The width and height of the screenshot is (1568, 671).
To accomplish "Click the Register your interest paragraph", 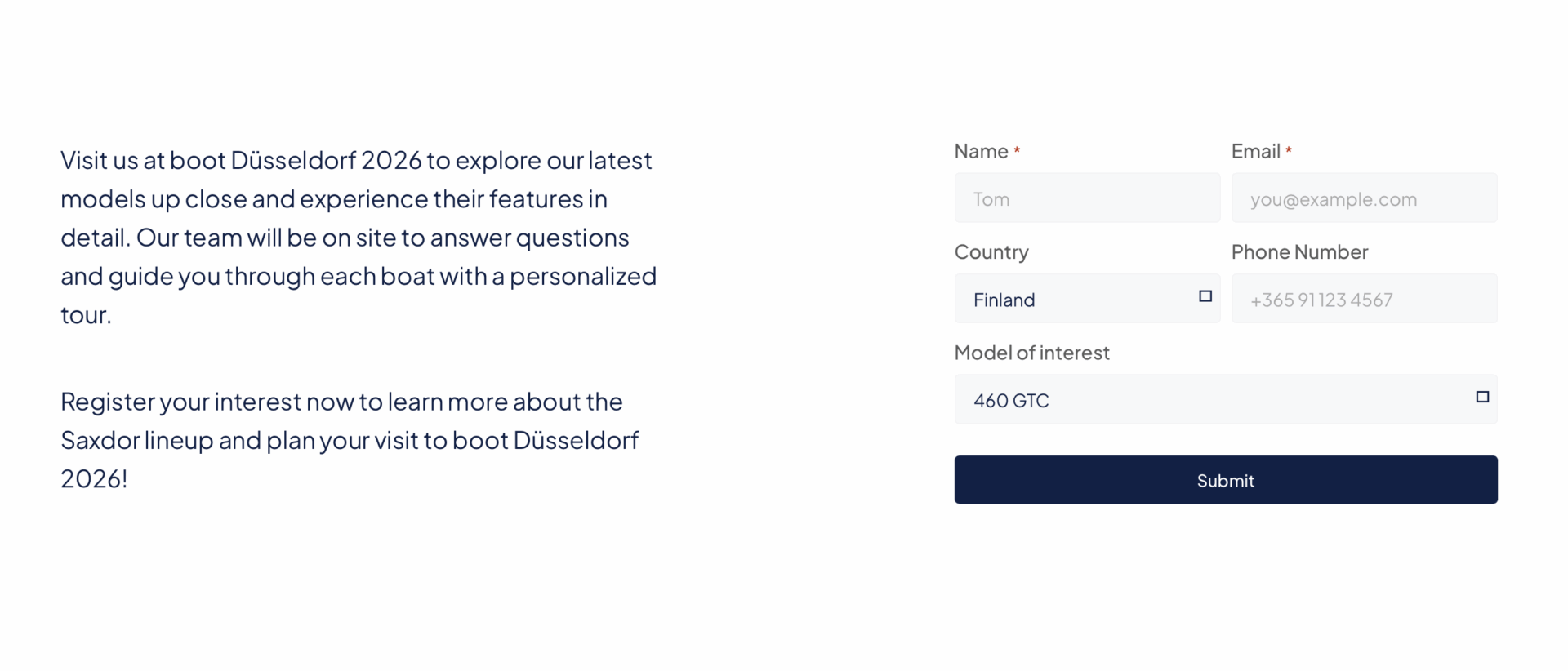I will point(350,440).
